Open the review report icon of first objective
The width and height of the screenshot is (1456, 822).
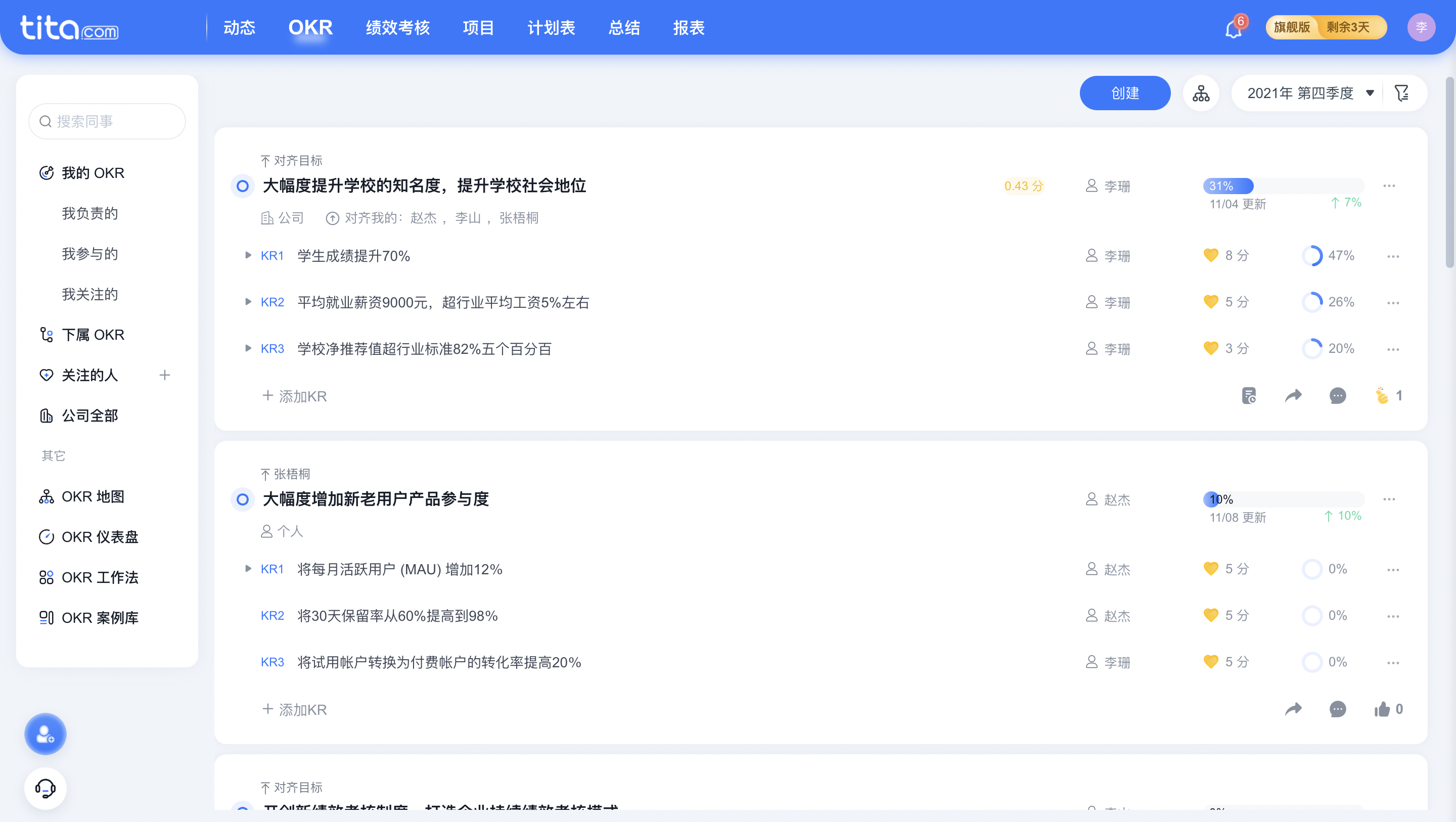coord(1249,395)
